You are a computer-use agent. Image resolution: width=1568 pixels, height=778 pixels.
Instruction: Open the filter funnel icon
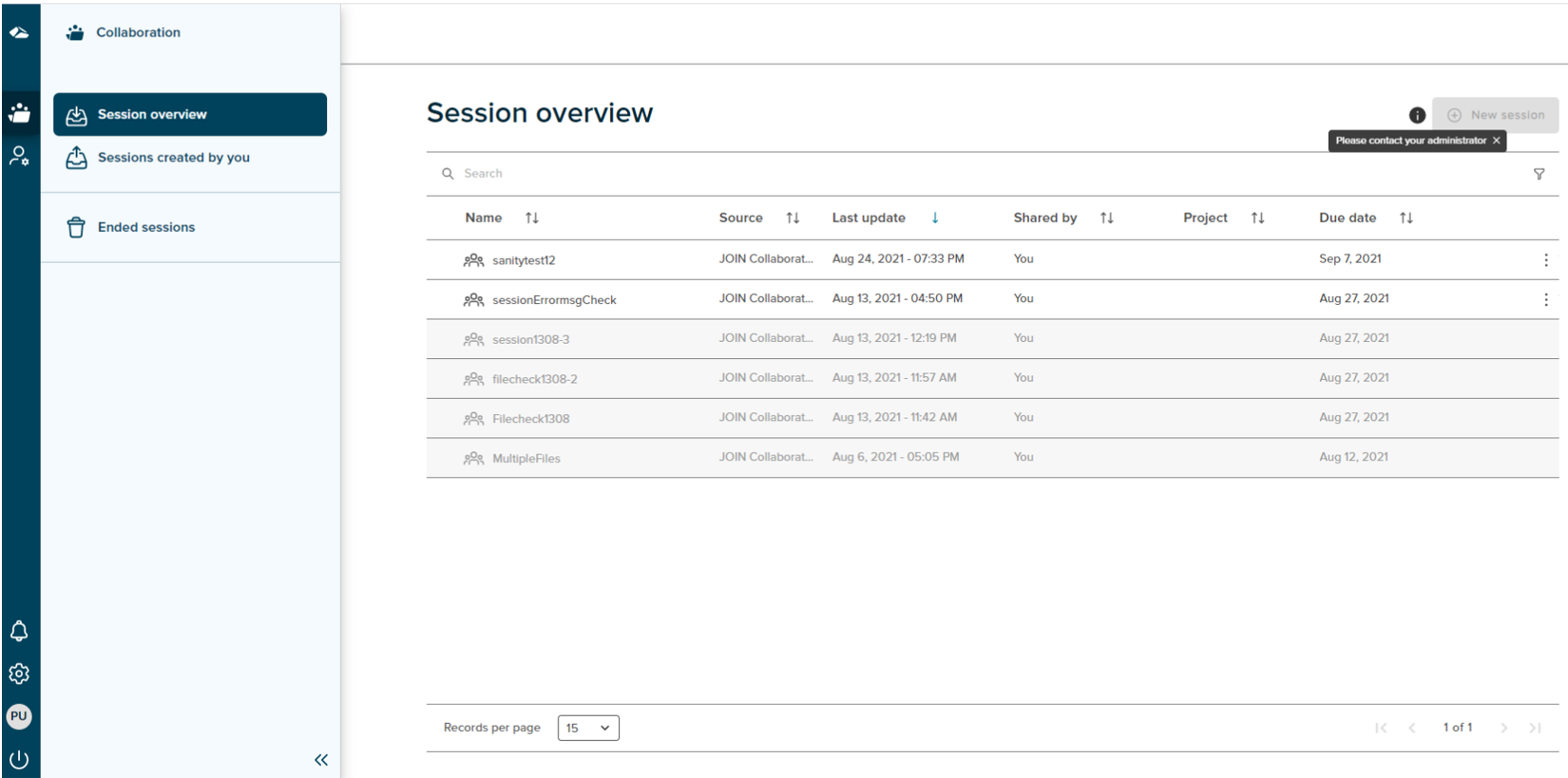pos(1539,174)
